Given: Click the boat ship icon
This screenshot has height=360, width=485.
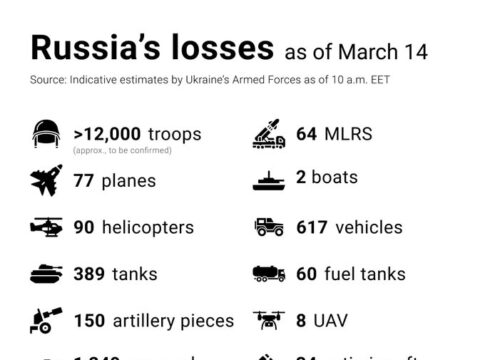Looking at the screenshot, I should [x=269, y=181].
